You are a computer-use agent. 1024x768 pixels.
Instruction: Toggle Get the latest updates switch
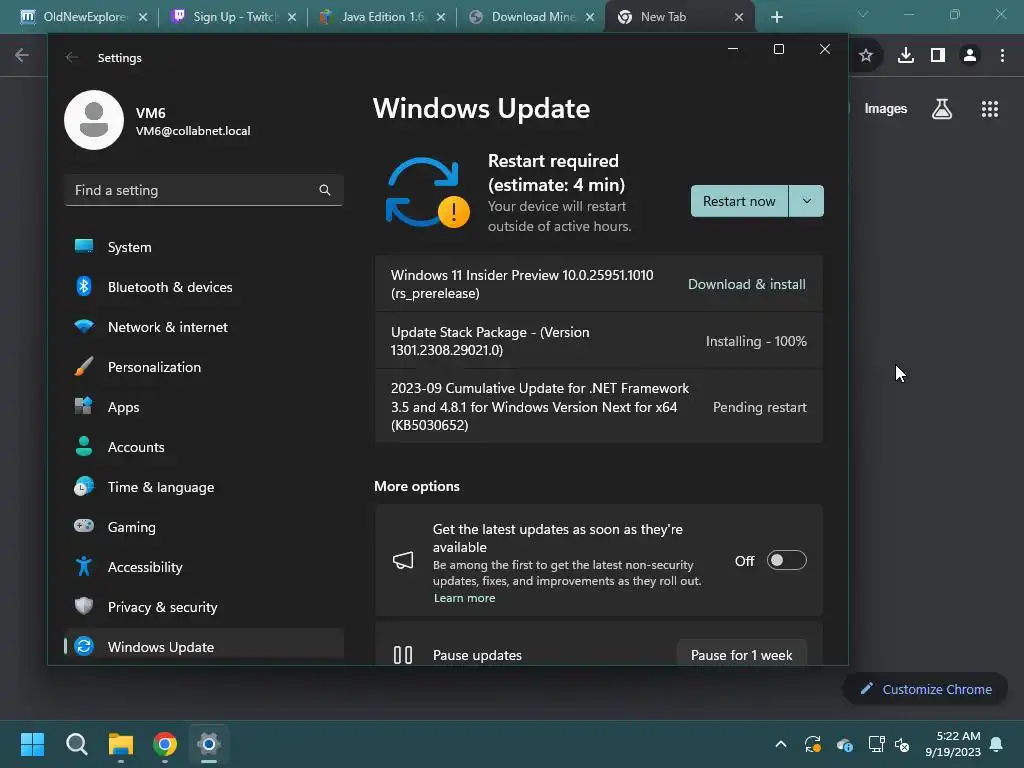(x=786, y=560)
